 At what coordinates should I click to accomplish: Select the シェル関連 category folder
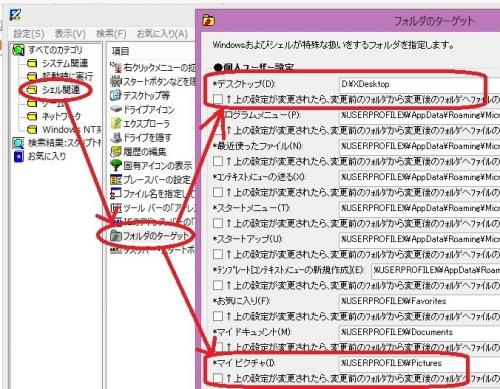53,89
